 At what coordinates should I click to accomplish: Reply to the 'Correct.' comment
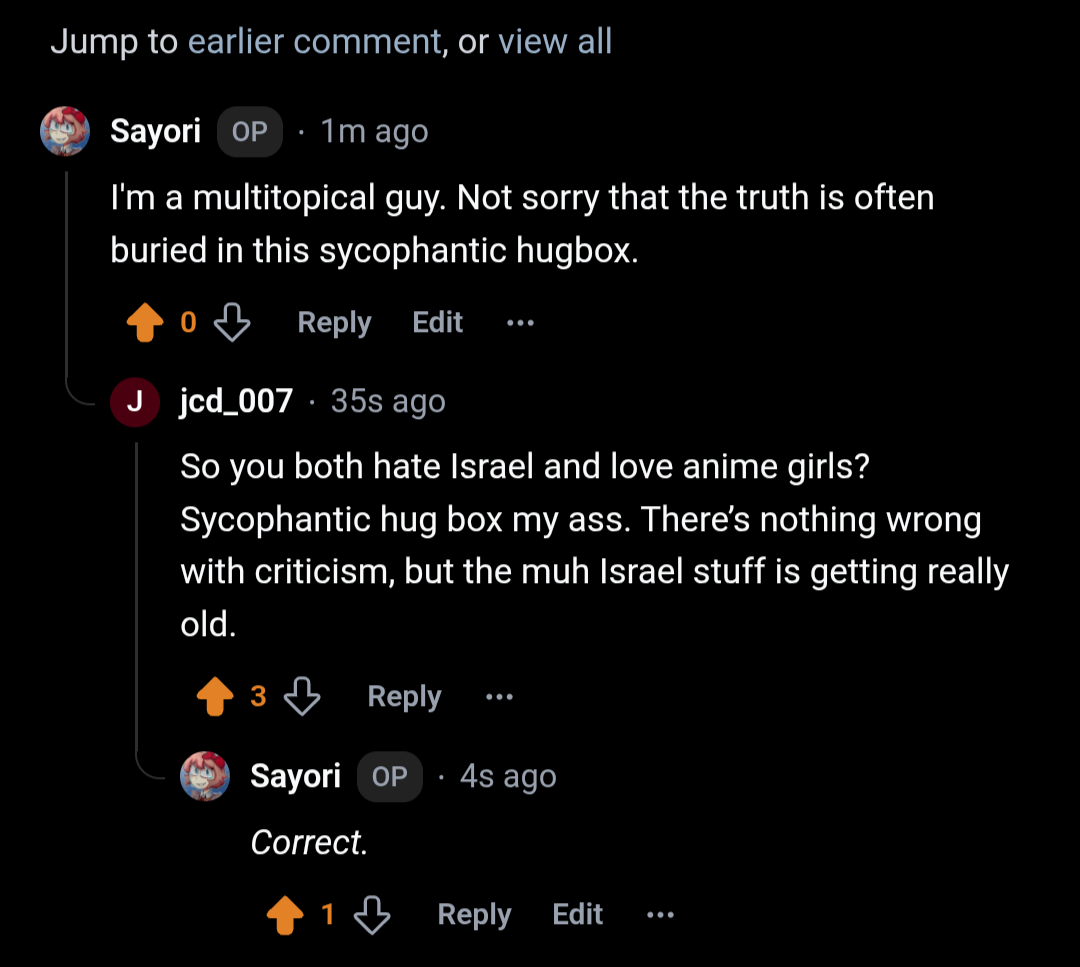click(474, 915)
